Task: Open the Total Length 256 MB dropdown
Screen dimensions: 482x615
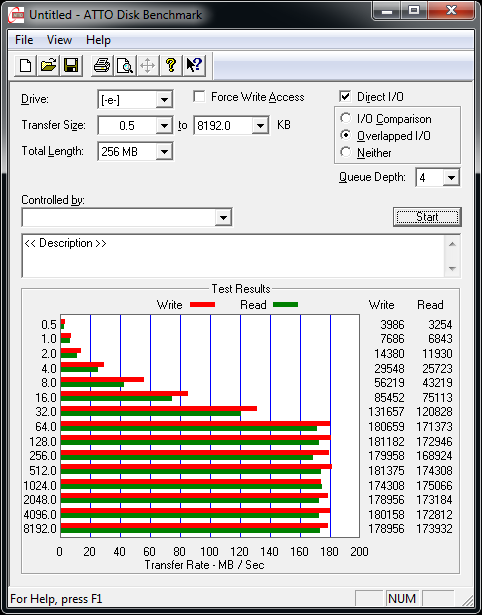Action: click(135, 151)
